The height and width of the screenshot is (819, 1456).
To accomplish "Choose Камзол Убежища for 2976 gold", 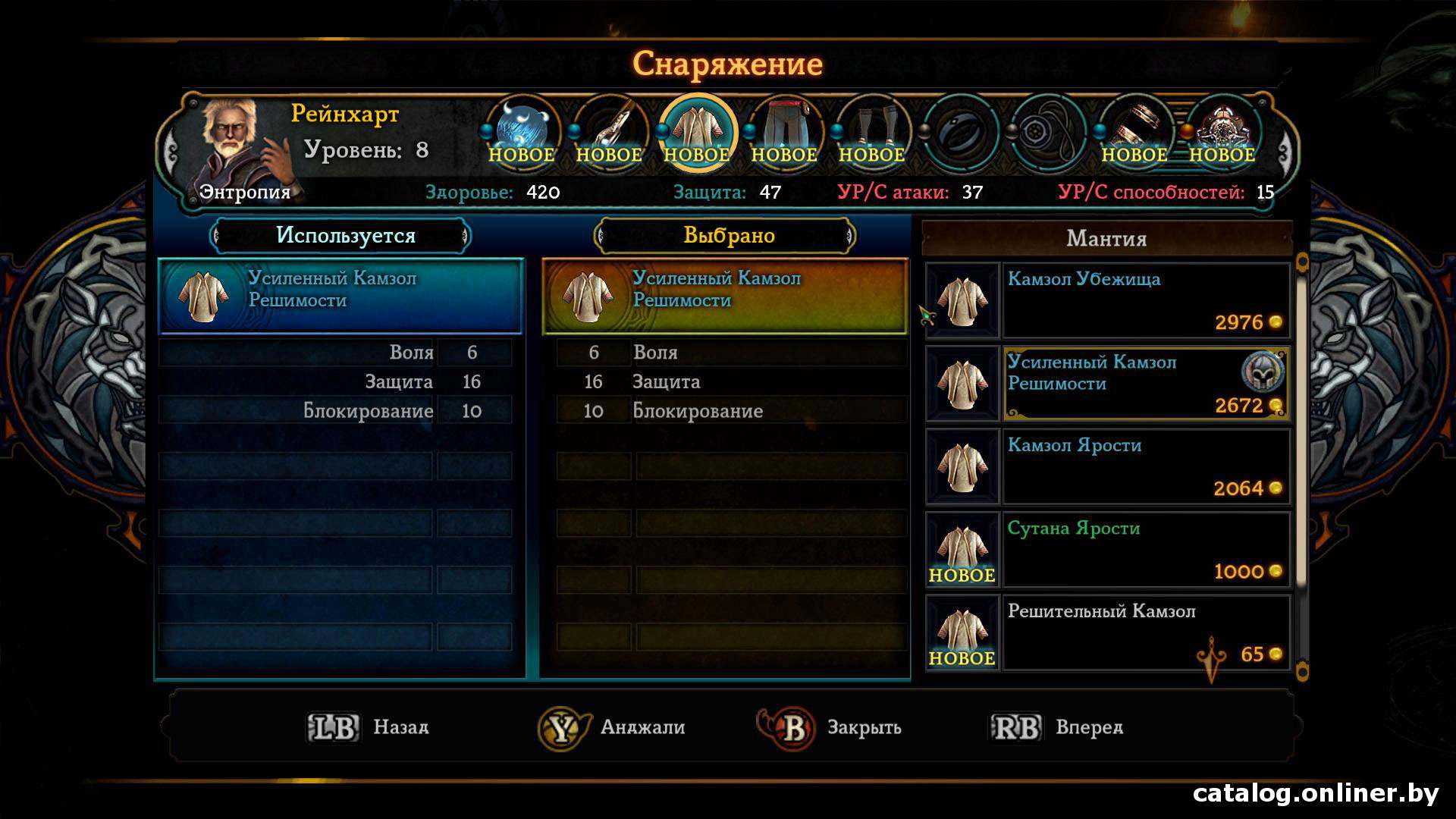I will tap(1108, 300).
